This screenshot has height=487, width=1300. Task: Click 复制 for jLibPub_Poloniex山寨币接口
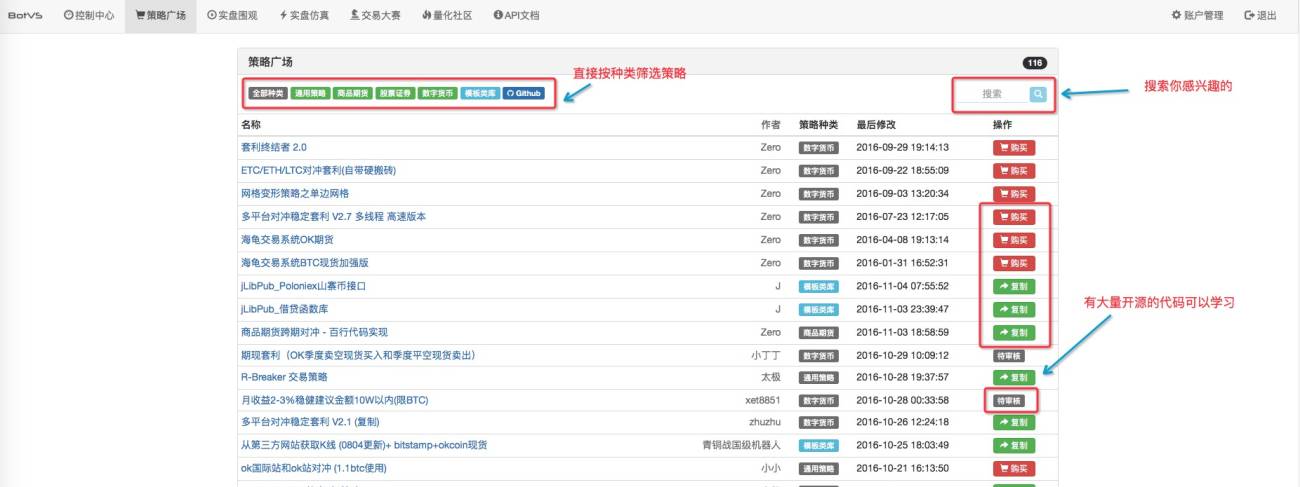click(x=1013, y=286)
